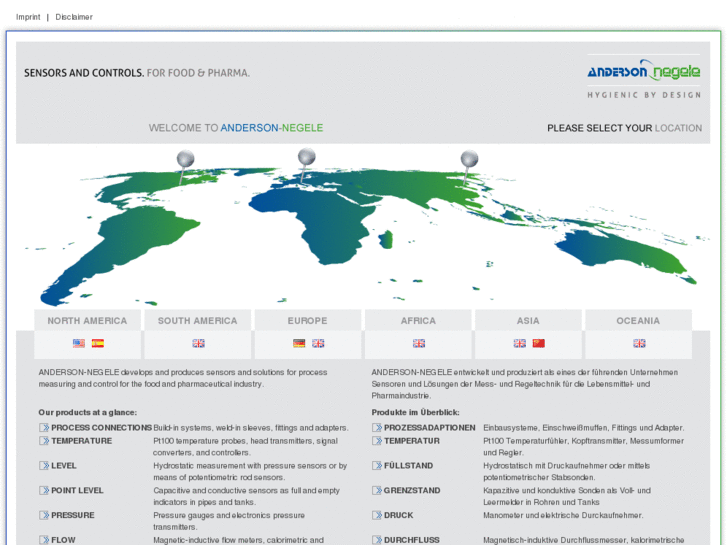Open the POINT LEVEL product link
This screenshot has height=545, width=727.
click(77, 490)
